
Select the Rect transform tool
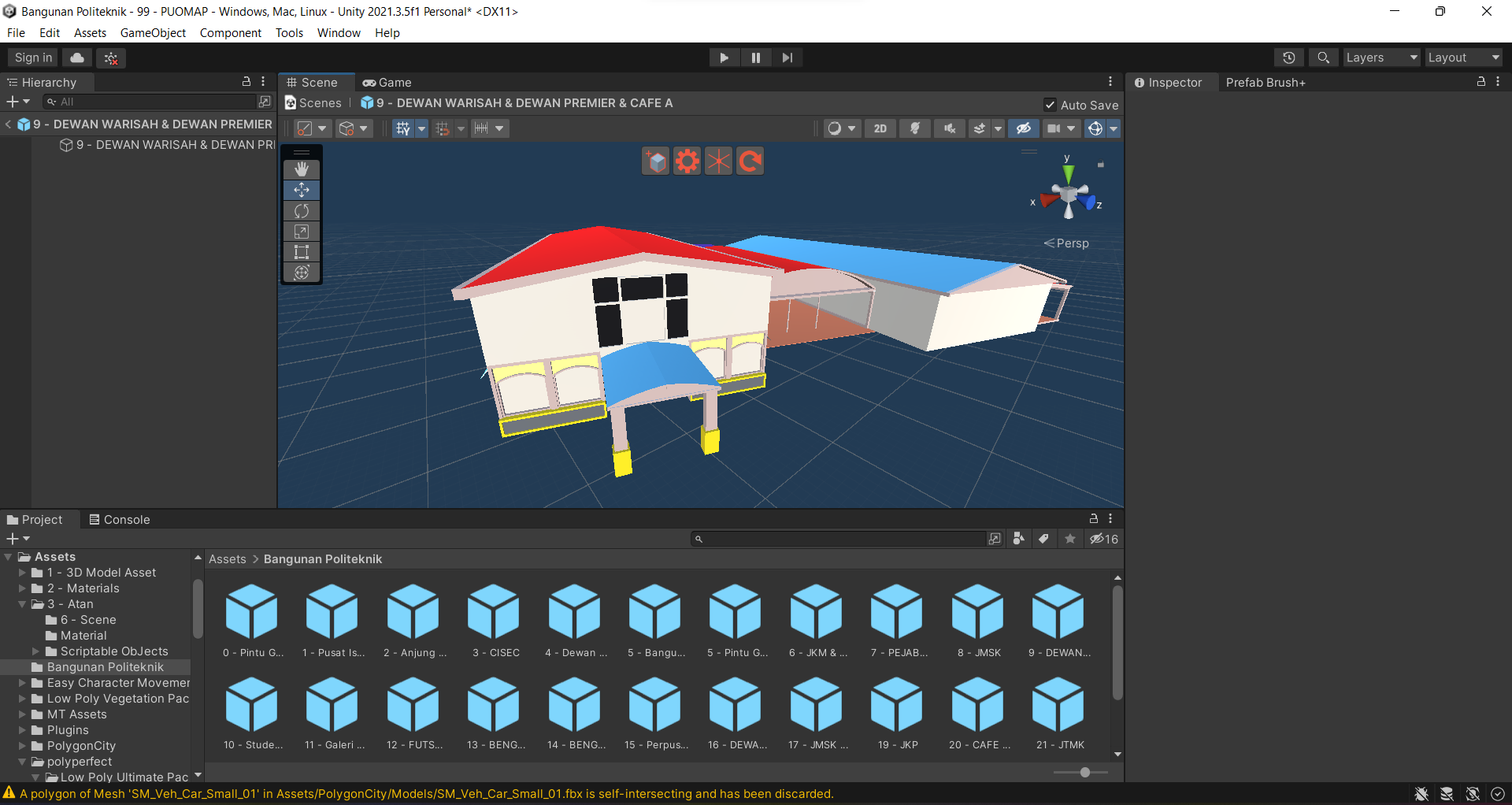pos(302,252)
